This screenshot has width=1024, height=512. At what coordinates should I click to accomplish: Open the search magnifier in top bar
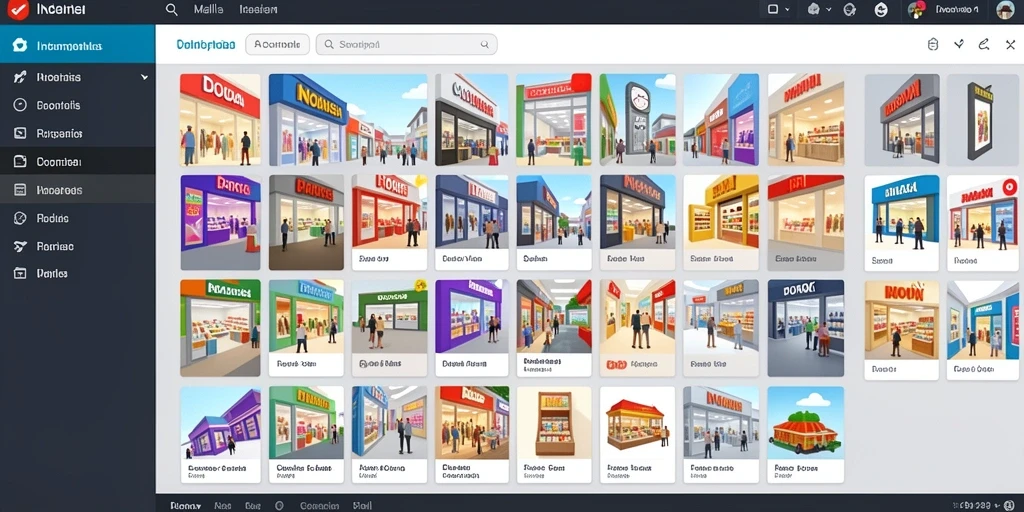click(x=172, y=10)
